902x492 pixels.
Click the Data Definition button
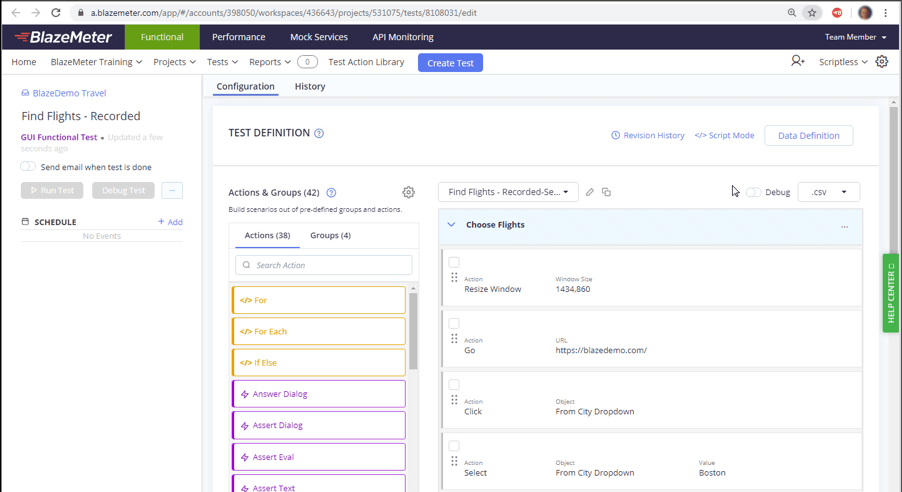[808, 136]
